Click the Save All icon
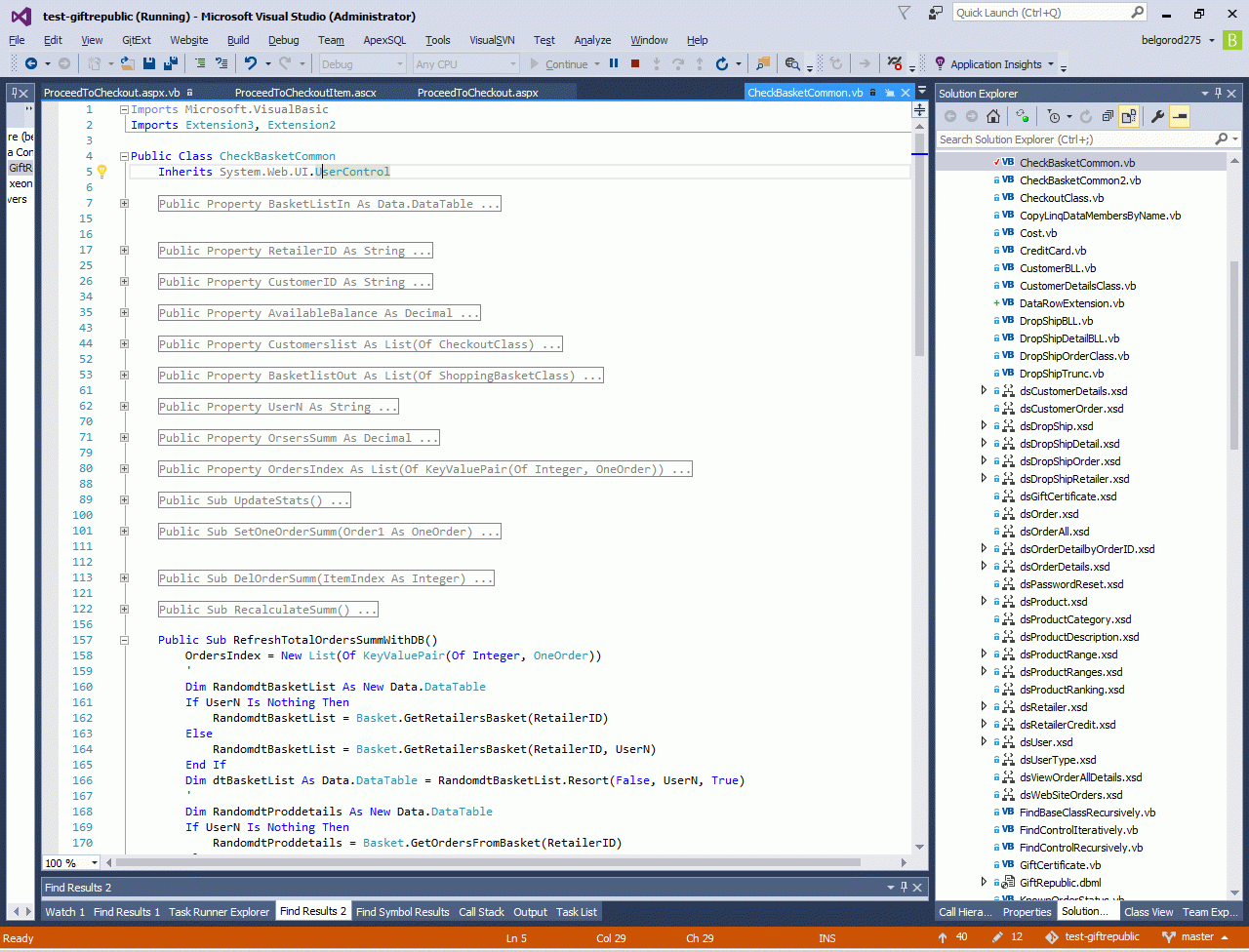Image resolution: width=1249 pixels, height=952 pixels. coord(171,63)
